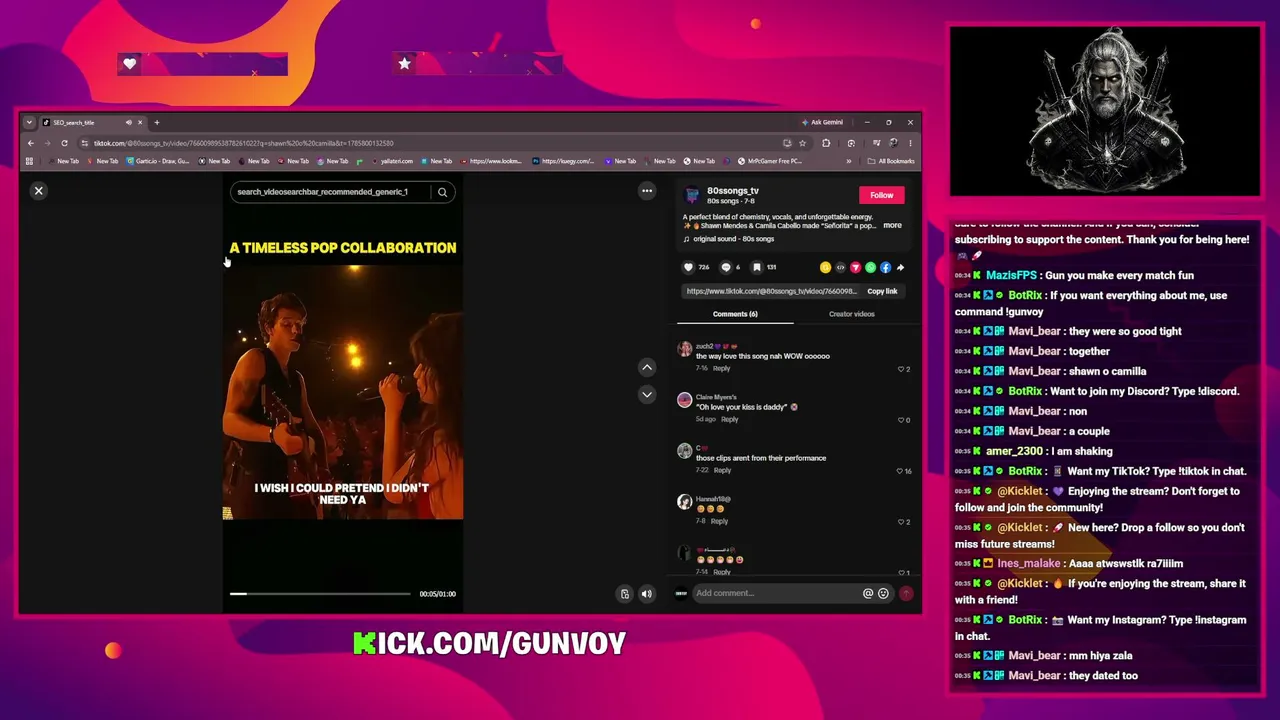Reply to Hannah18@'s comment

click(x=719, y=521)
